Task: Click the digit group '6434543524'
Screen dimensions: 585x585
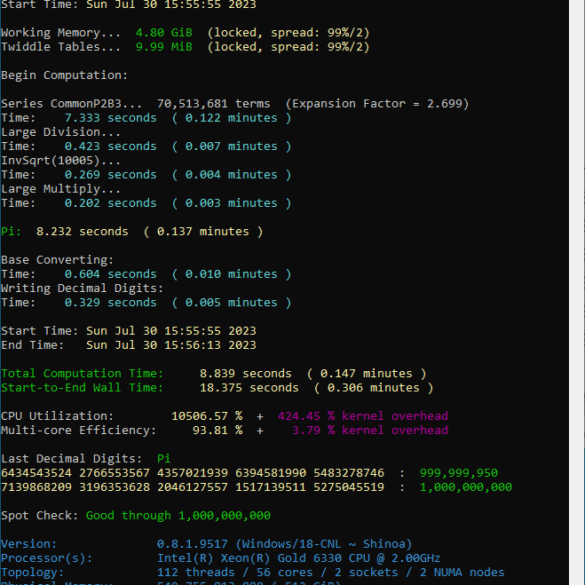Action: [x=36, y=473]
